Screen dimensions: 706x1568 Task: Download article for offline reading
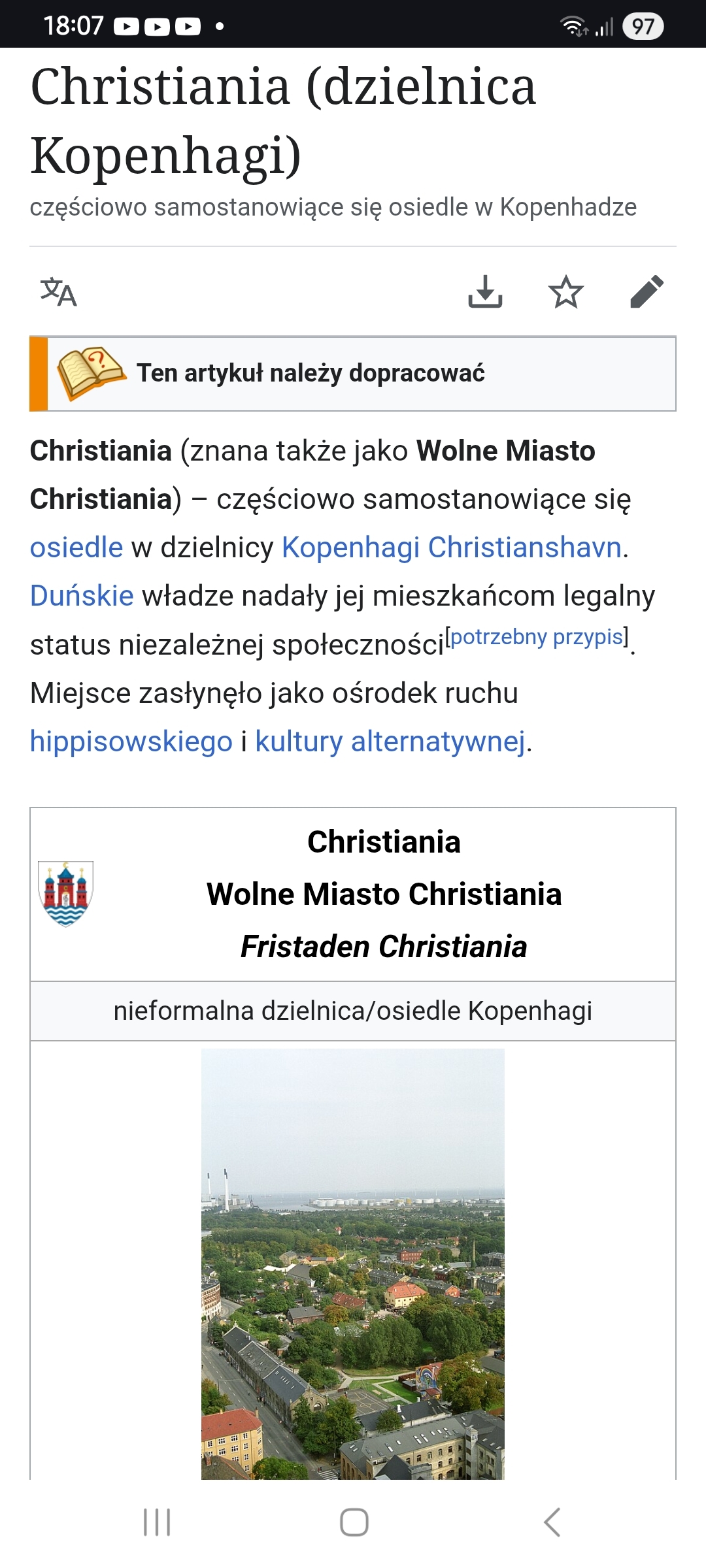[485, 292]
